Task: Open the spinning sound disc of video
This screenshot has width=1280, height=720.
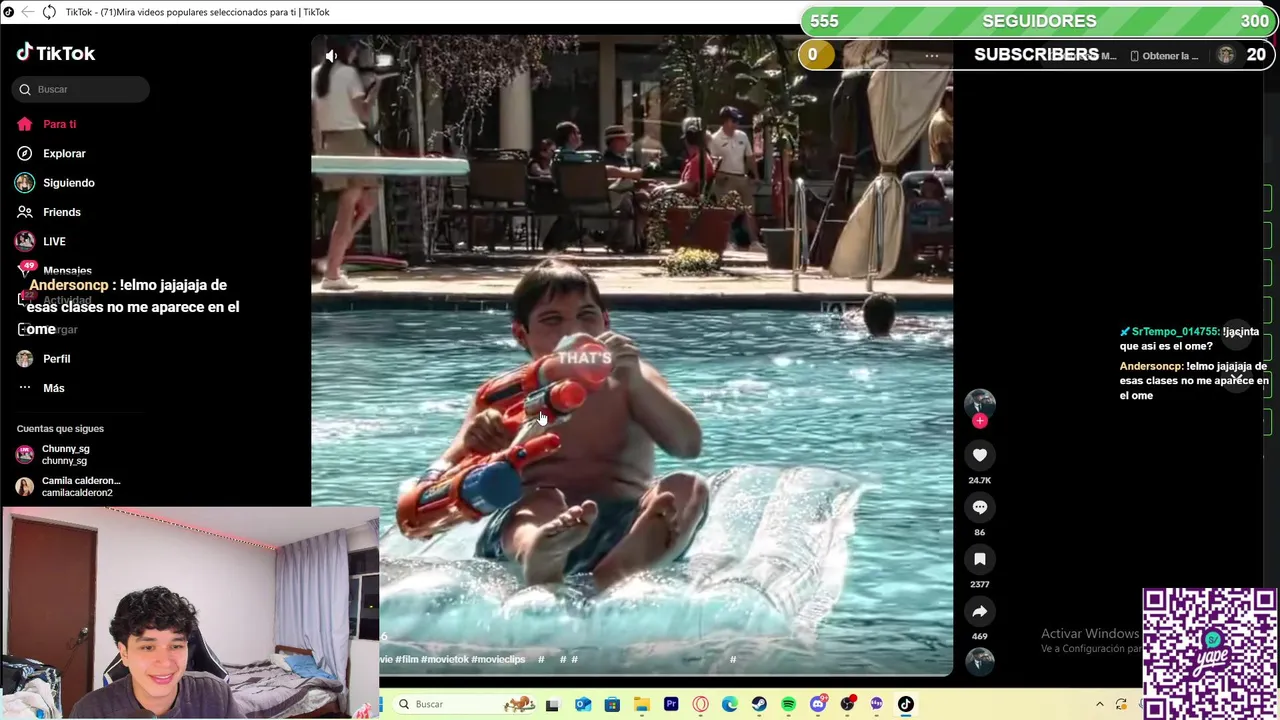Action: tap(980, 662)
